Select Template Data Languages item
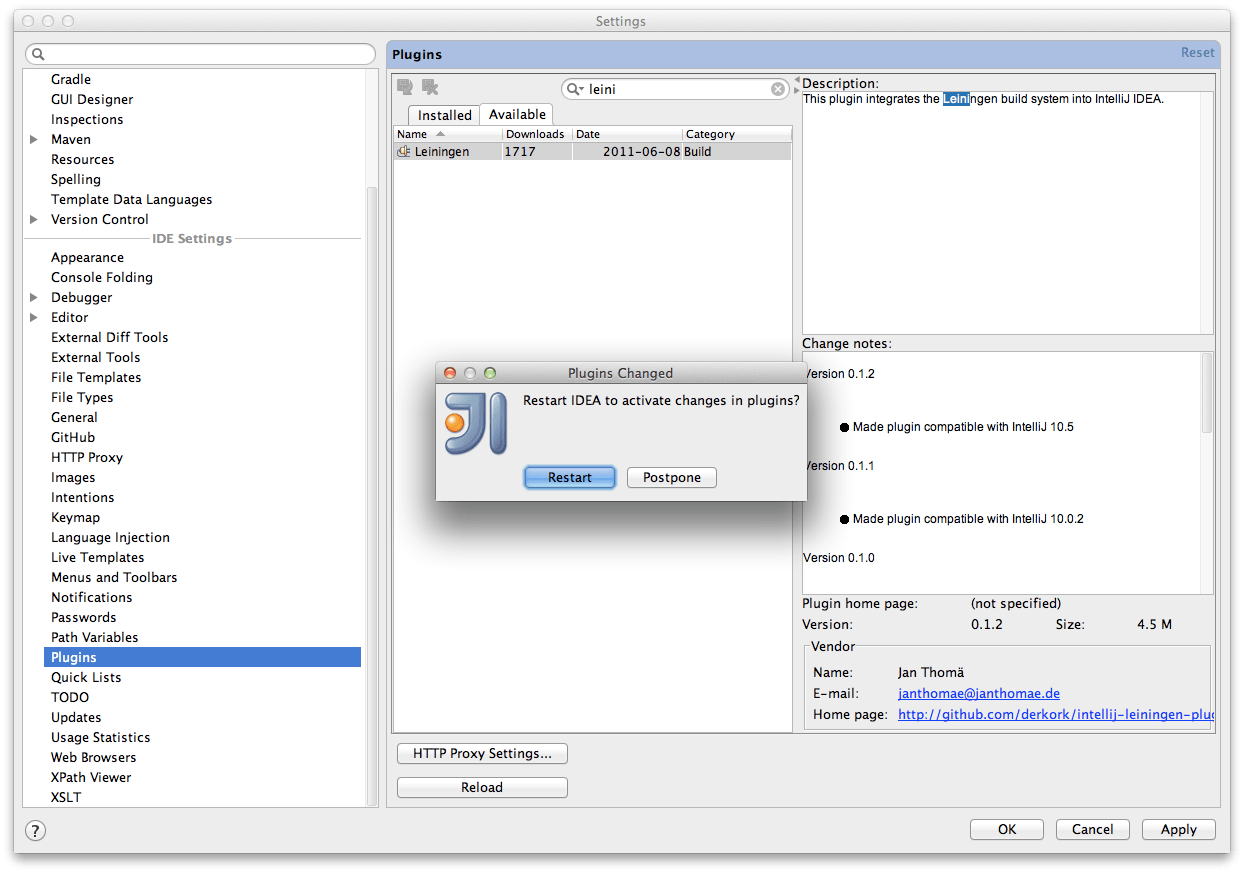The image size is (1244, 873). (131, 199)
